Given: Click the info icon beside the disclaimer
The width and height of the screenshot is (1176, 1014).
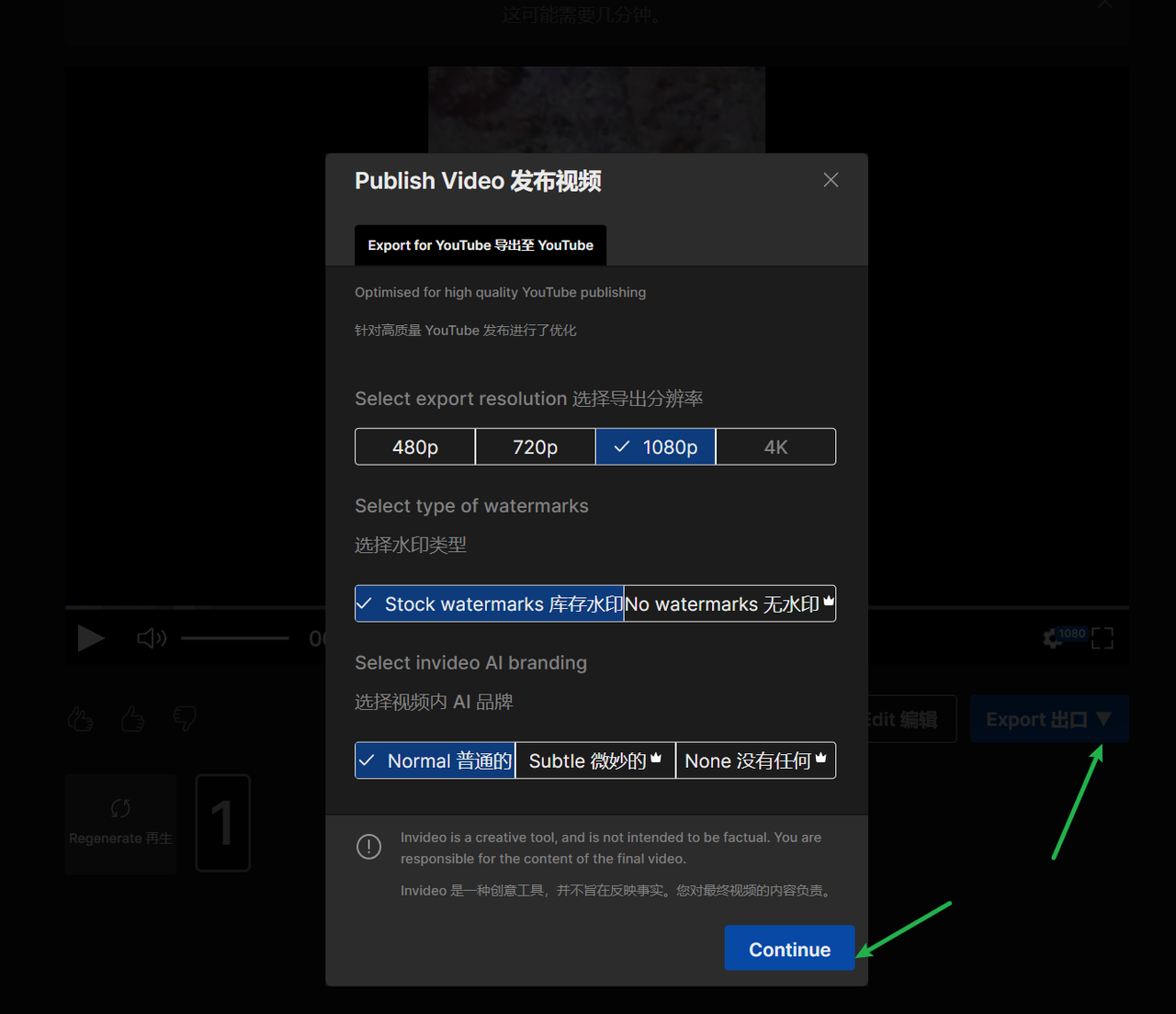Looking at the screenshot, I should pos(368,847).
